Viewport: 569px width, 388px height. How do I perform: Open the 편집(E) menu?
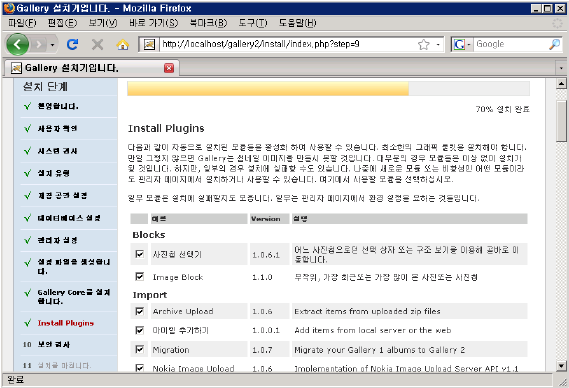point(62,23)
